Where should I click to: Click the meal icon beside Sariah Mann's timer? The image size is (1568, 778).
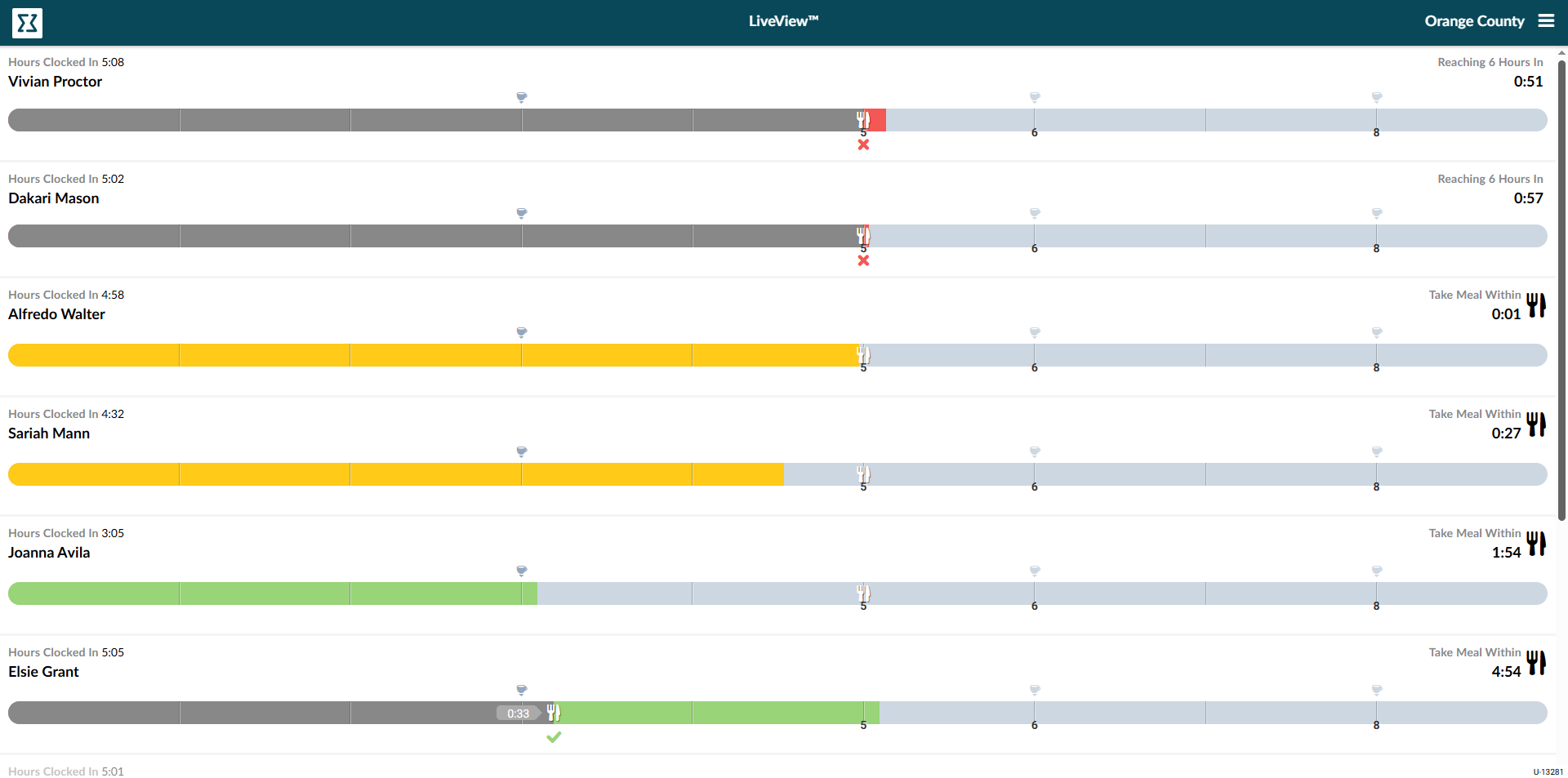coord(1536,425)
